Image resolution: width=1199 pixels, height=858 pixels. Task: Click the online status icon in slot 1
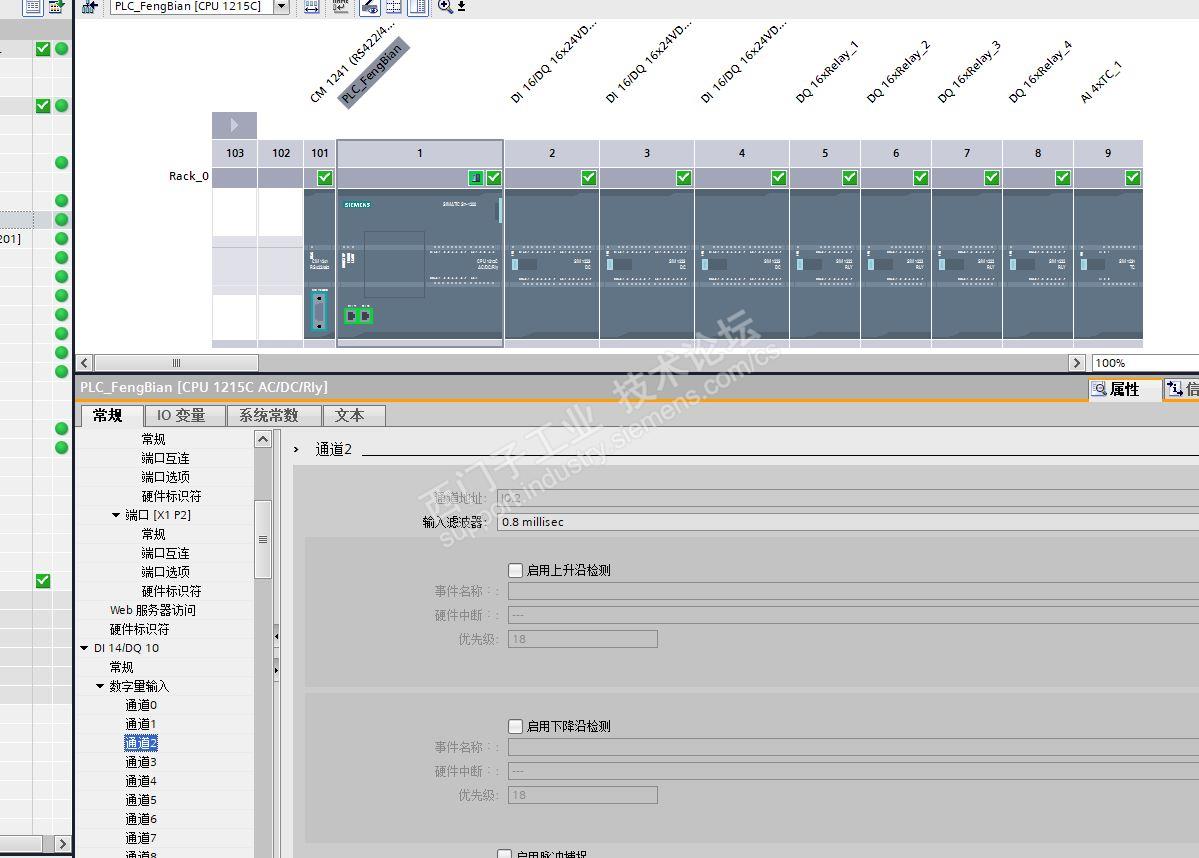point(476,177)
